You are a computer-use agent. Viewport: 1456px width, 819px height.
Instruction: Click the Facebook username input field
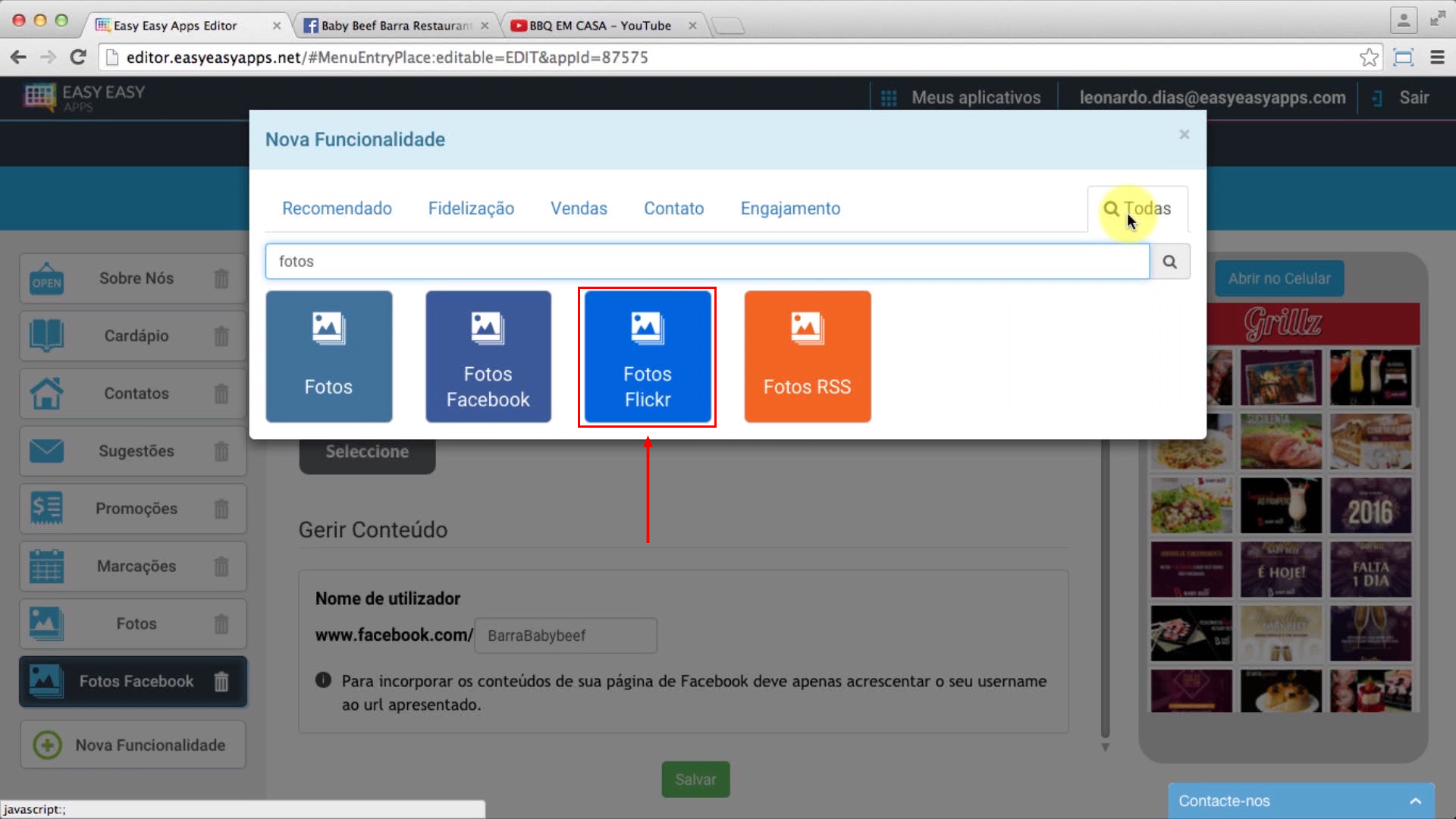pyautogui.click(x=565, y=635)
